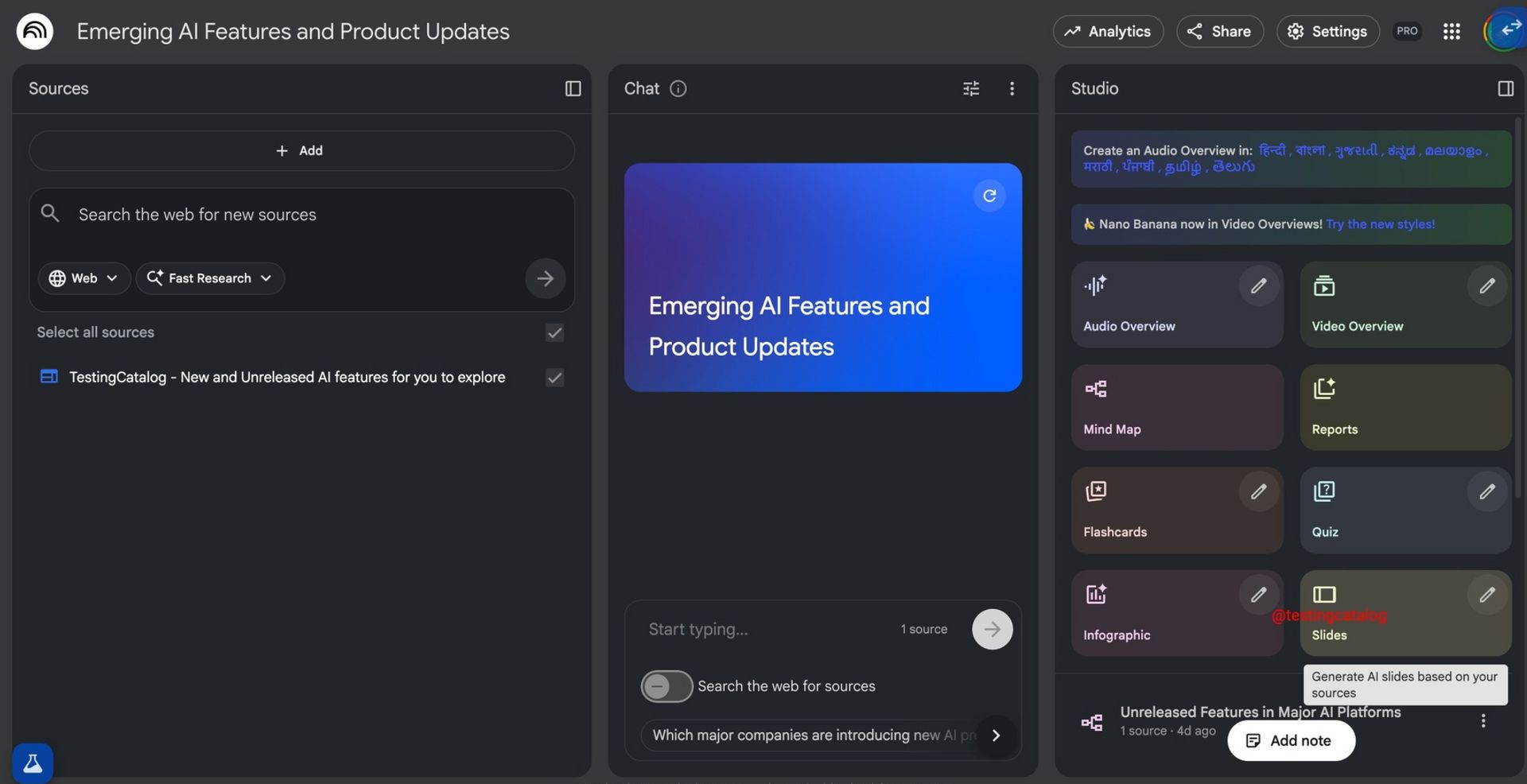The height and width of the screenshot is (784, 1527).
Task: Open the Web source type dropdown
Action: tap(84, 278)
